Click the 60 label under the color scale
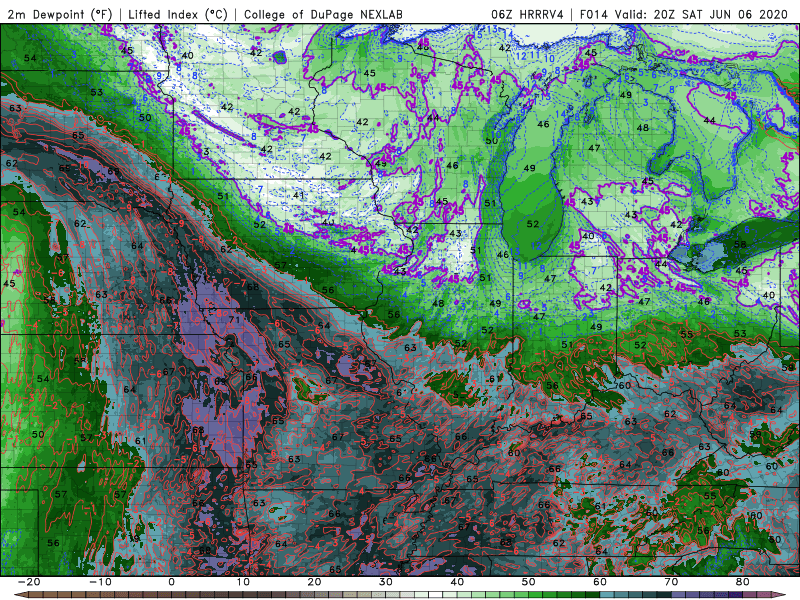 pos(600,582)
